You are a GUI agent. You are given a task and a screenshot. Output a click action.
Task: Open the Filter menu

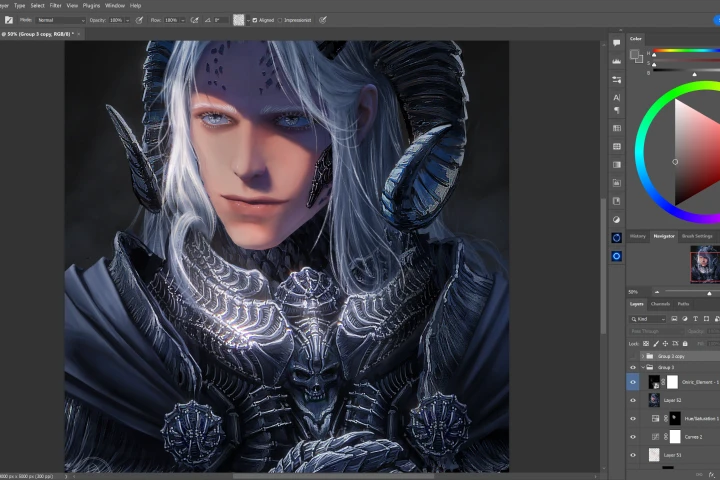tap(56, 6)
